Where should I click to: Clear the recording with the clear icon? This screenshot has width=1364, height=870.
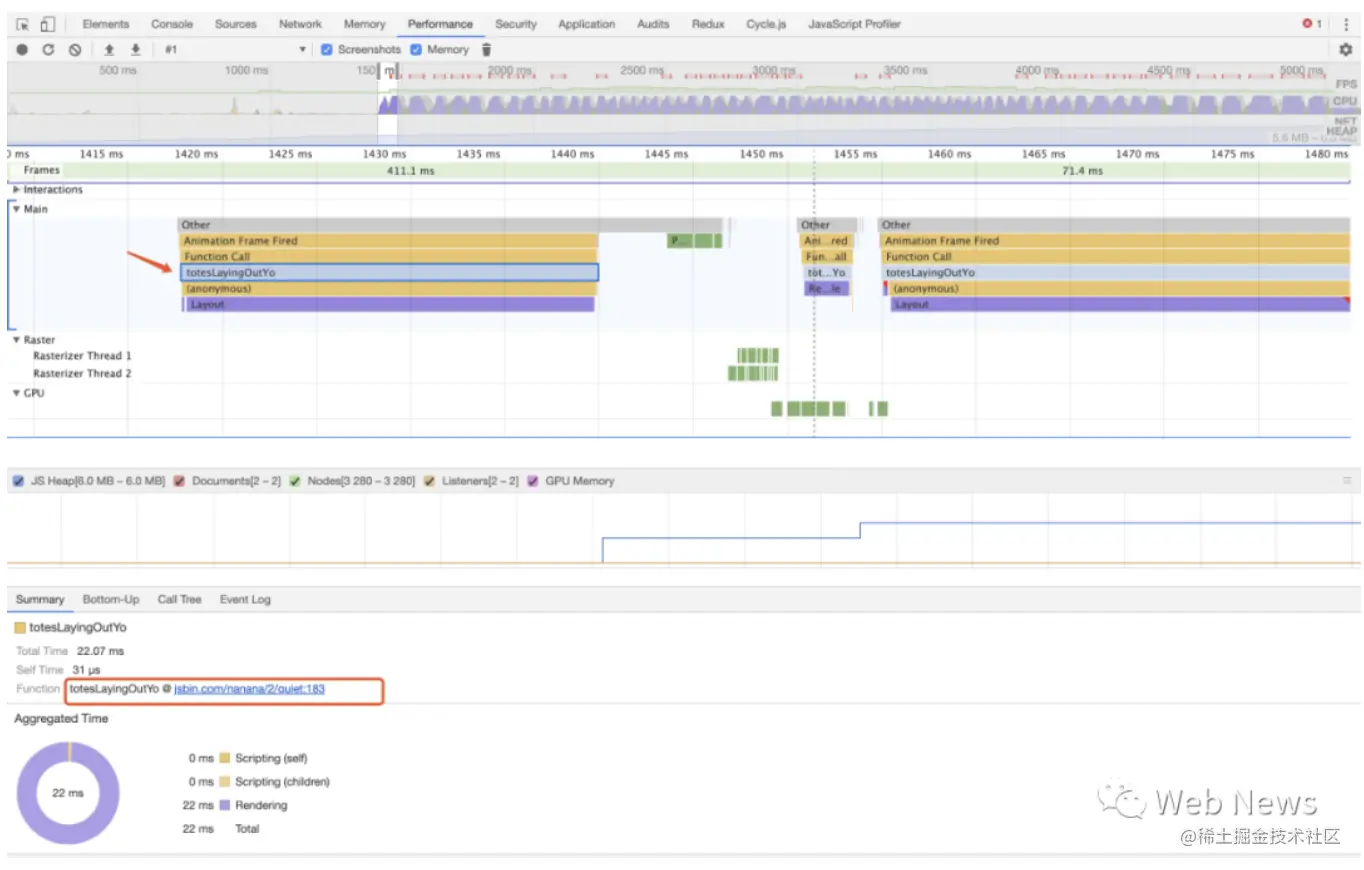[x=75, y=49]
